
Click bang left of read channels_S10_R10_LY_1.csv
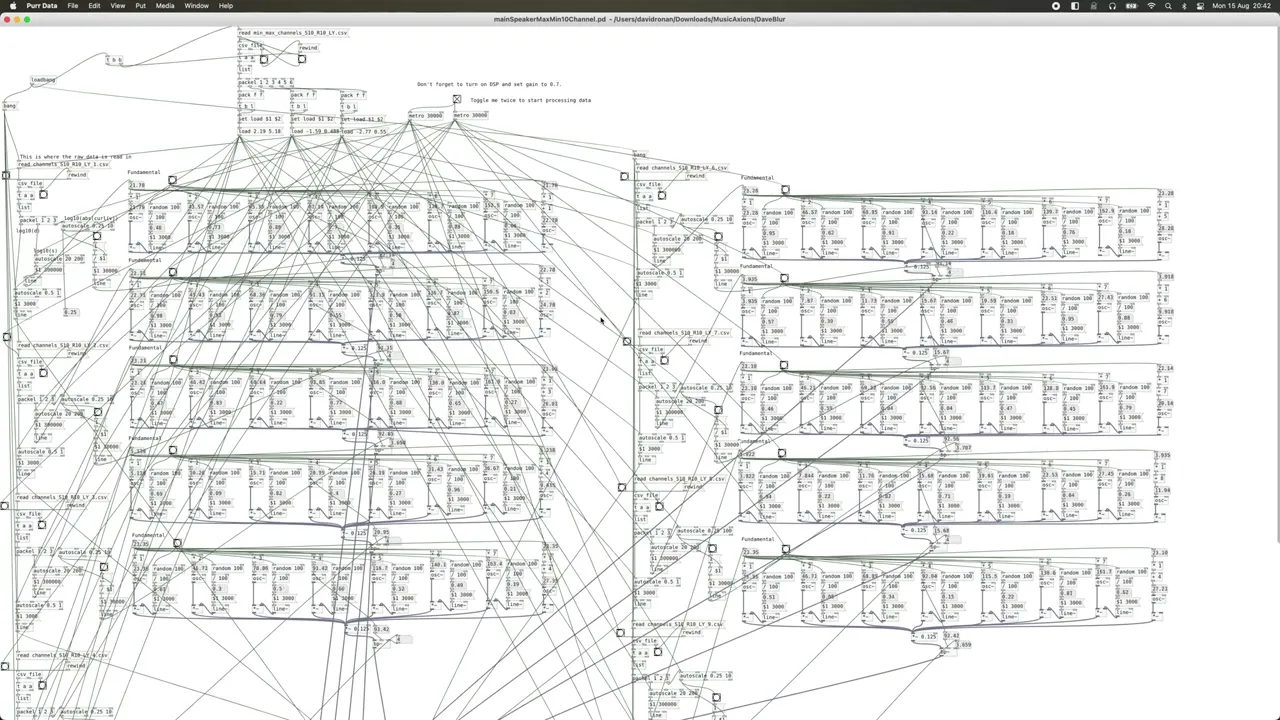click(6, 175)
